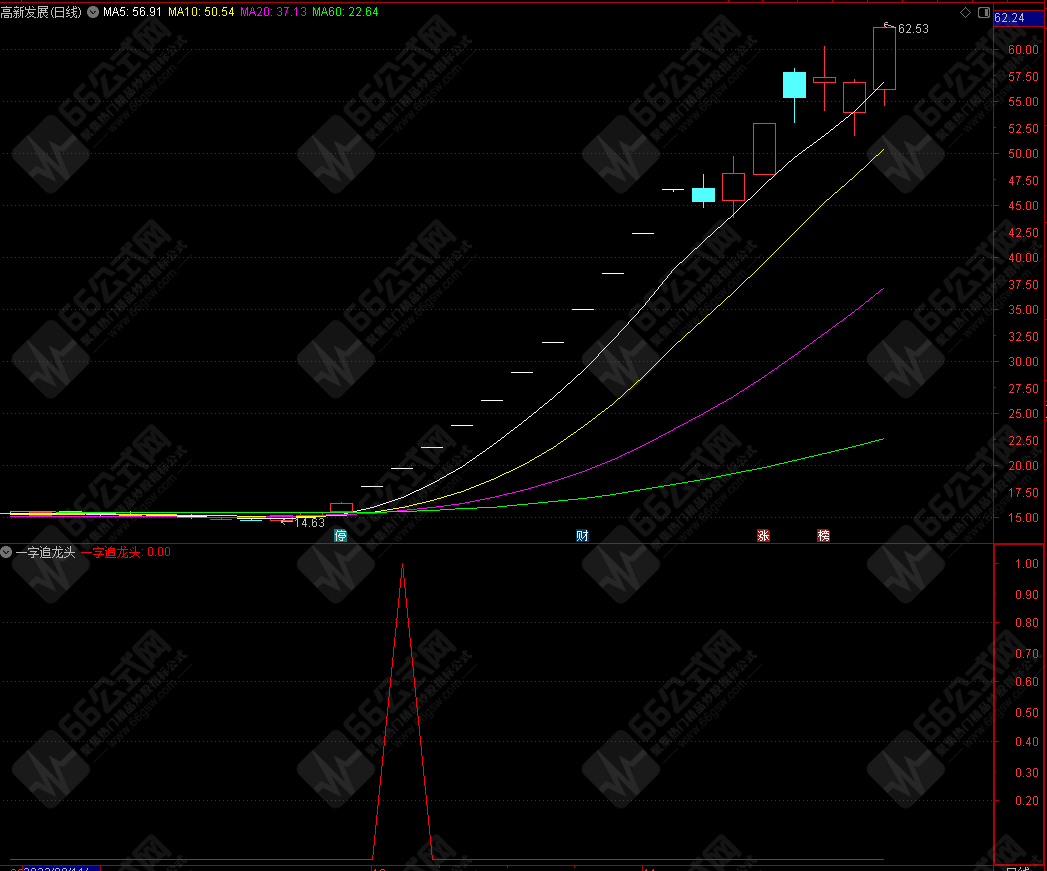Click the 15.00 price axis label
The image size is (1047, 871).
point(1023,518)
